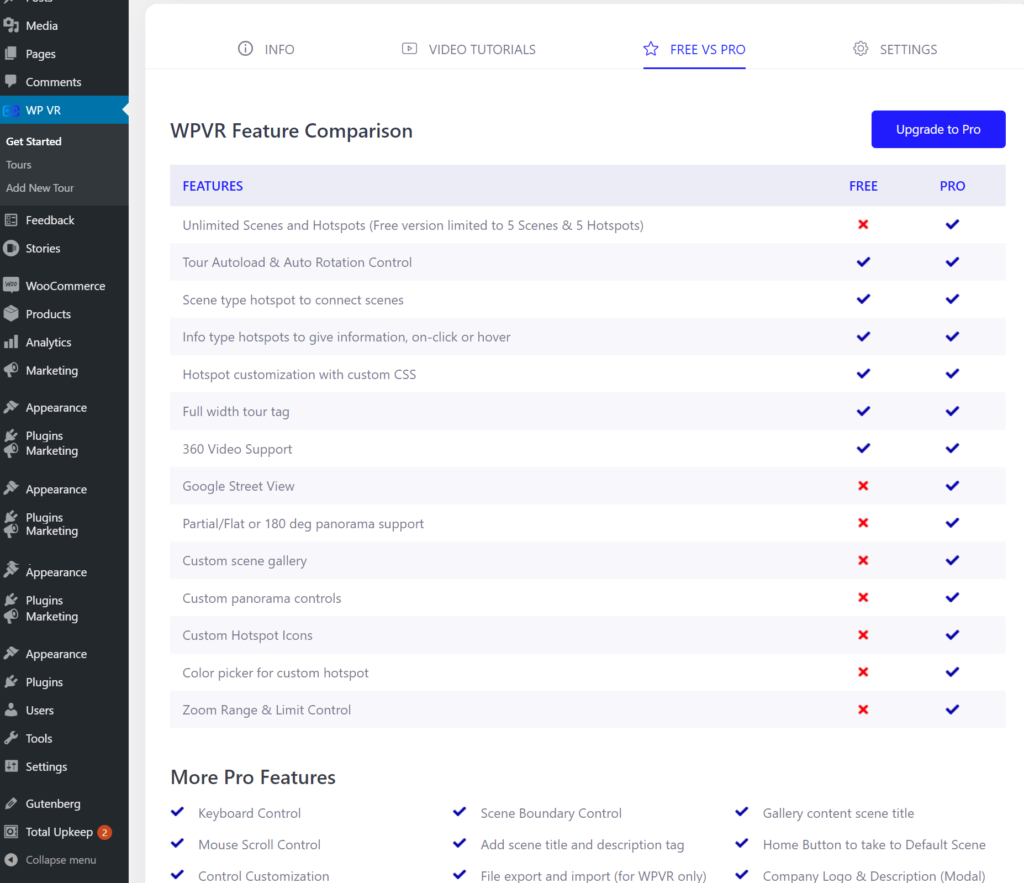Click the Upgrade to Pro button
The image size is (1024, 883).
[937, 129]
